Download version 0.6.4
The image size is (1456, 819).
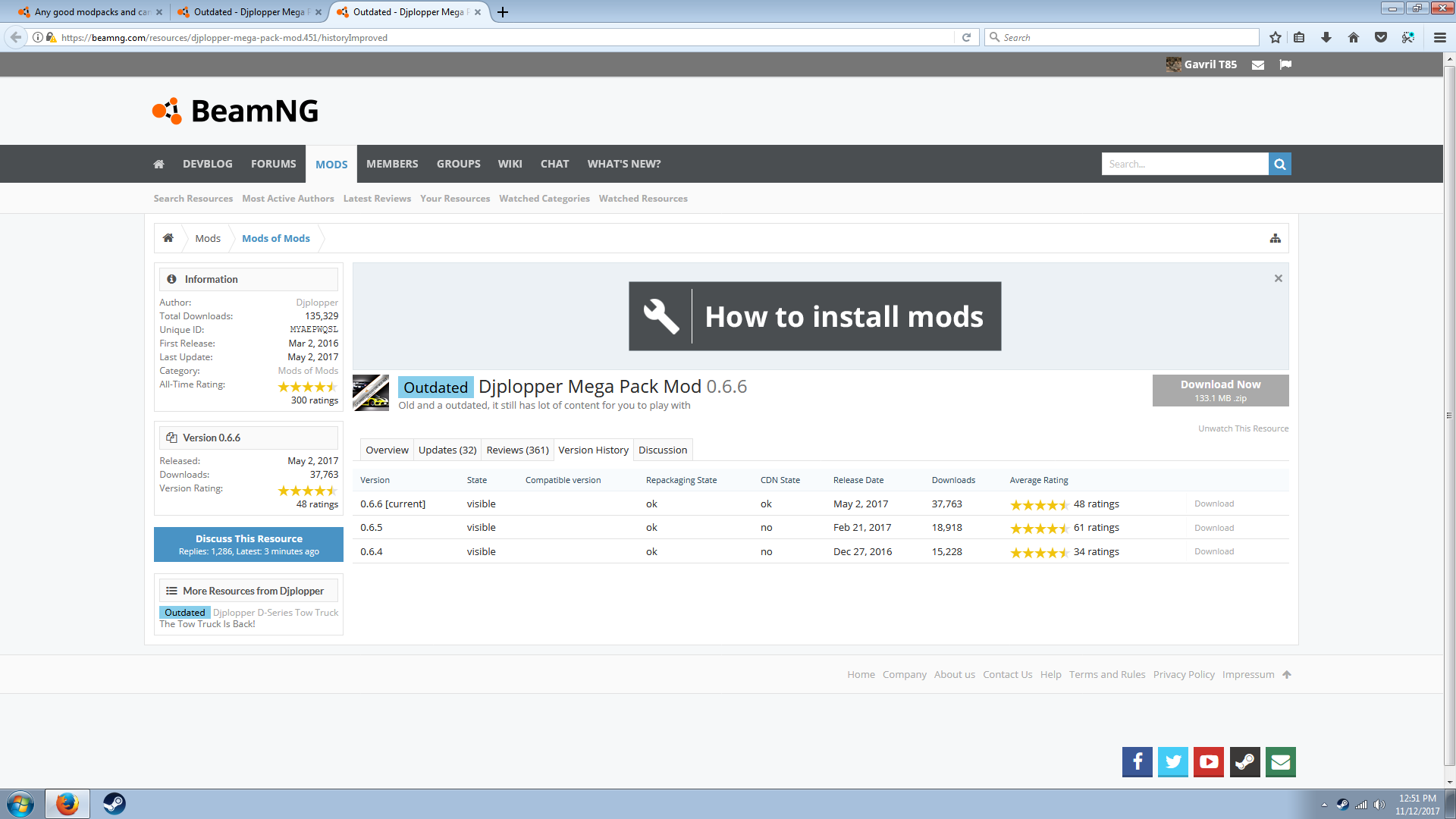(x=1214, y=551)
